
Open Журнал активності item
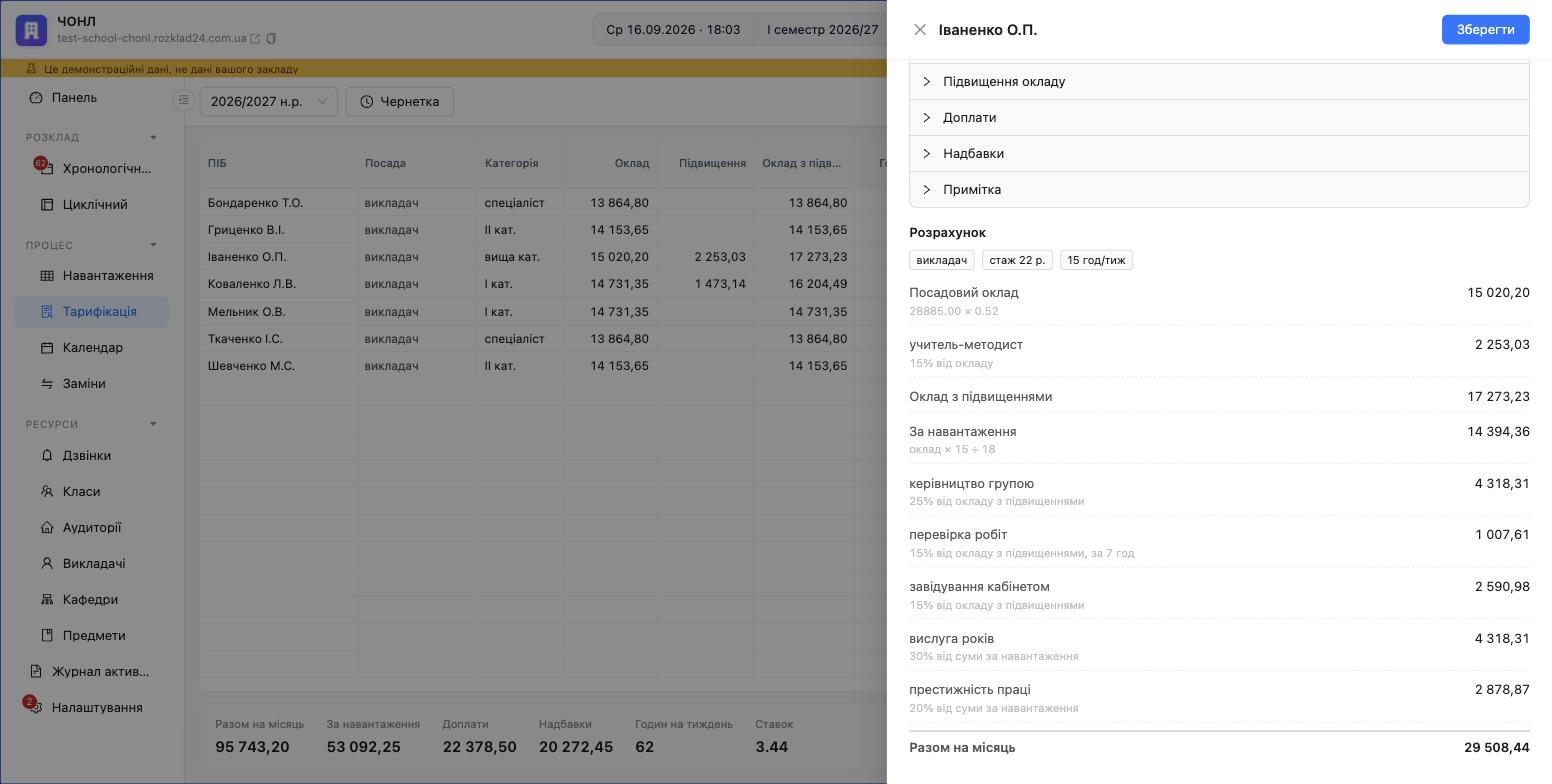tap(92, 671)
